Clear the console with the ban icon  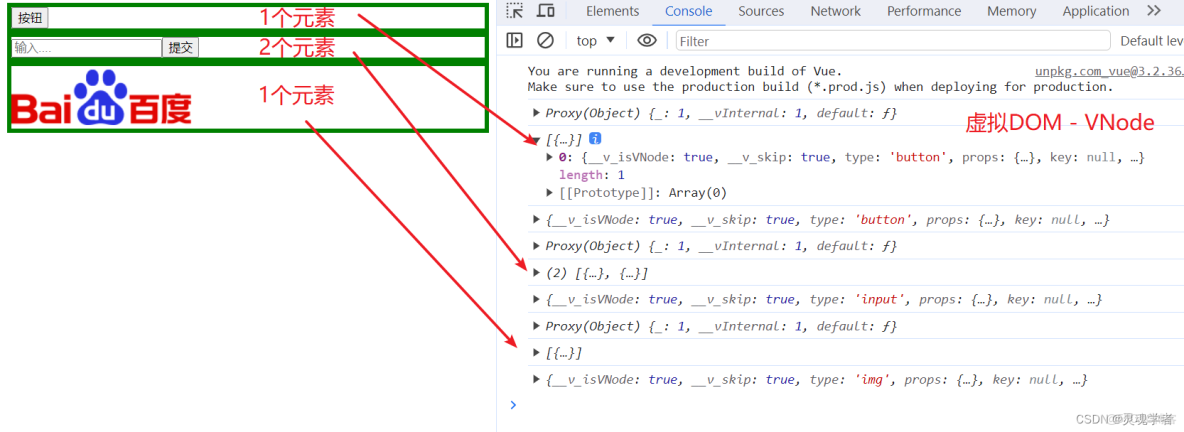click(545, 40)
